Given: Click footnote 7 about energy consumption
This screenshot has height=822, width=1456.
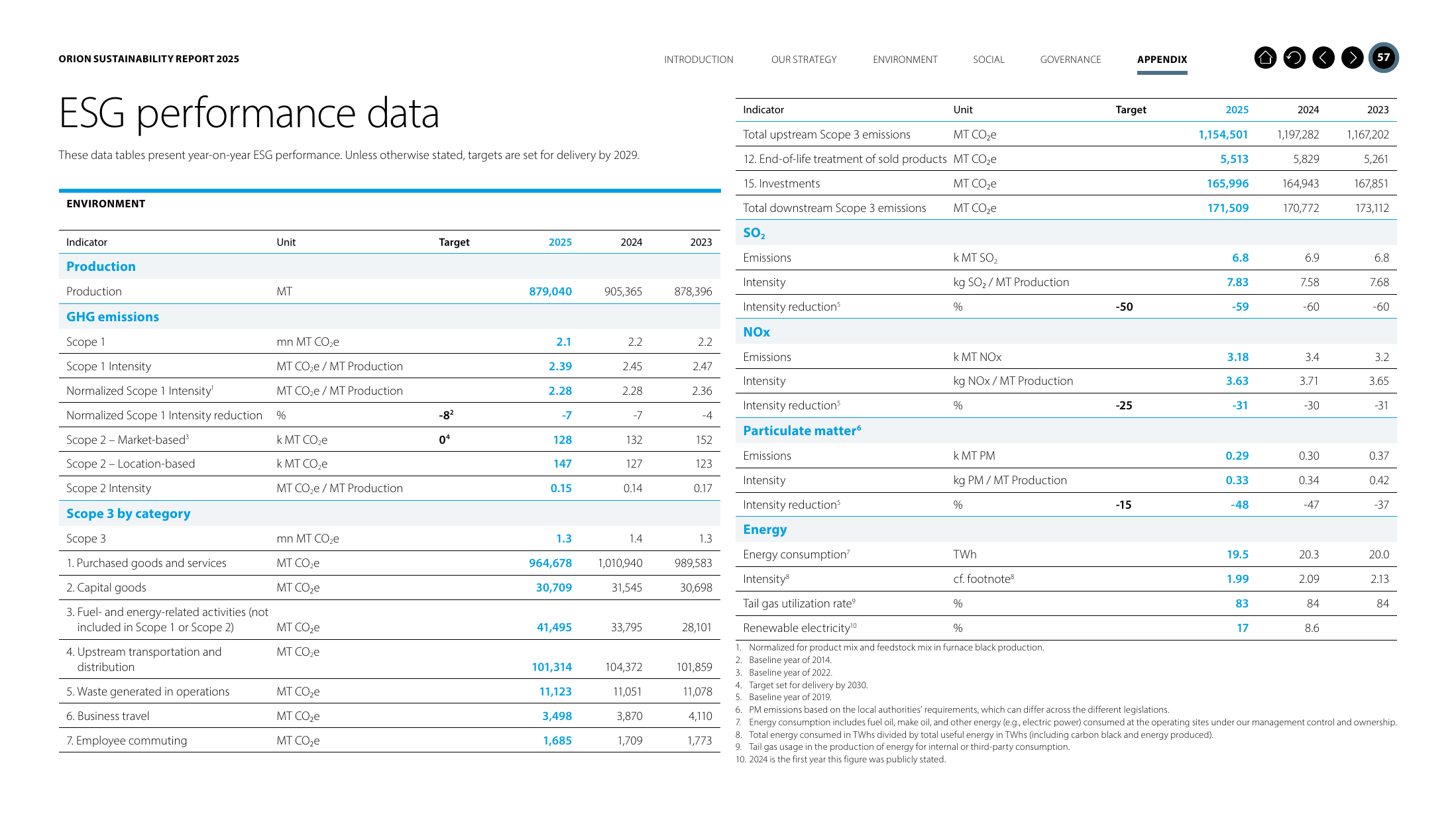Looking at the screenshot, I should coord(1066,722).
